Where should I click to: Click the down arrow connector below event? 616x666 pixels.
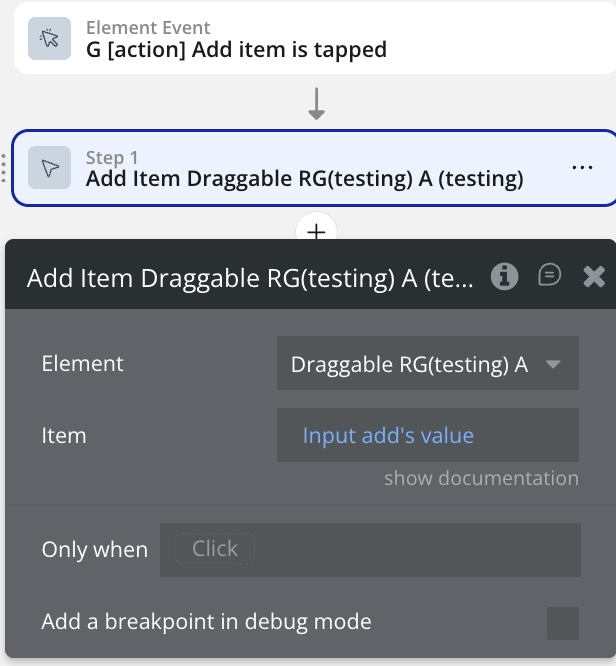pos(316,103)
